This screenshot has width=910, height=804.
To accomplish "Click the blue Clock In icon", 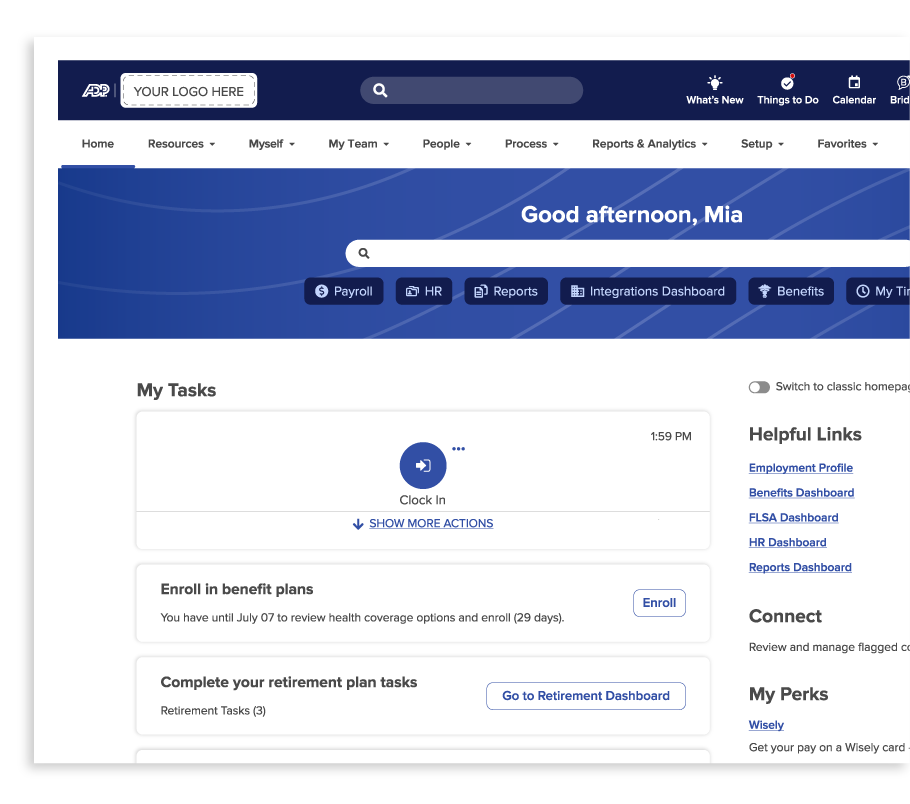I will [x=423, y=465].
